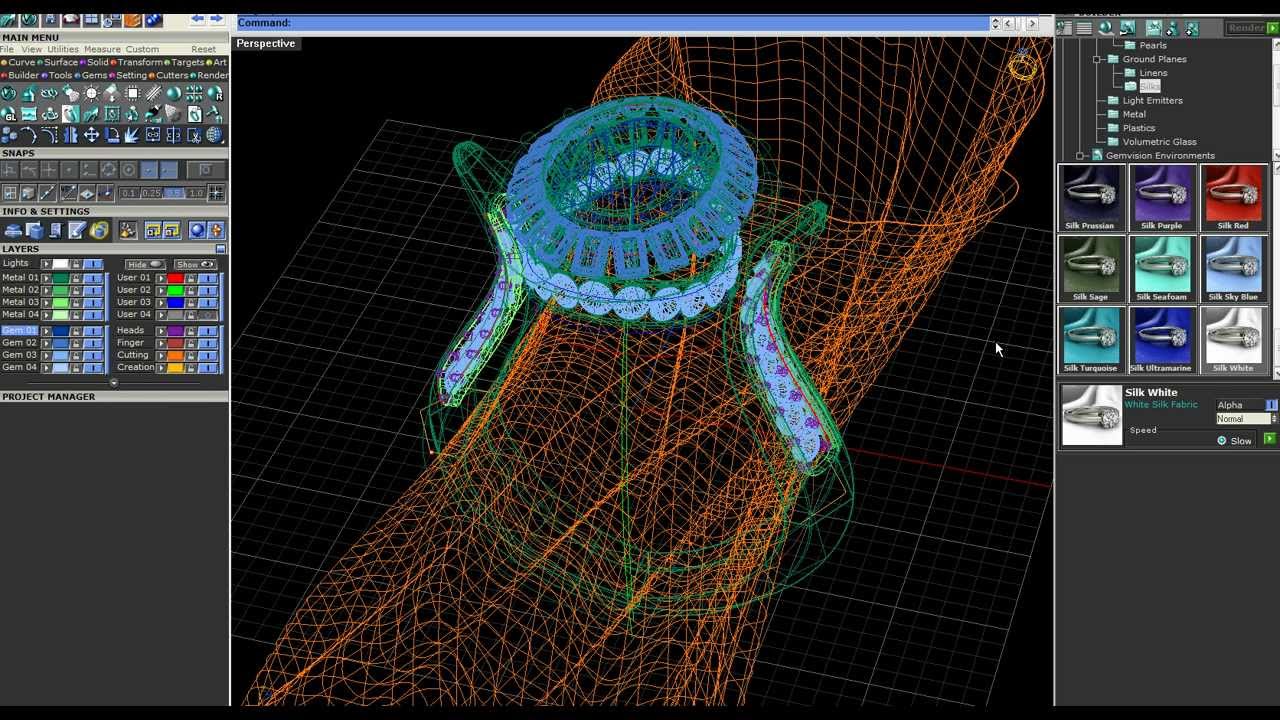Screen dimensions: 1280x720
Task: Pick the red User 01 color swatch
Action: [175, 278]
